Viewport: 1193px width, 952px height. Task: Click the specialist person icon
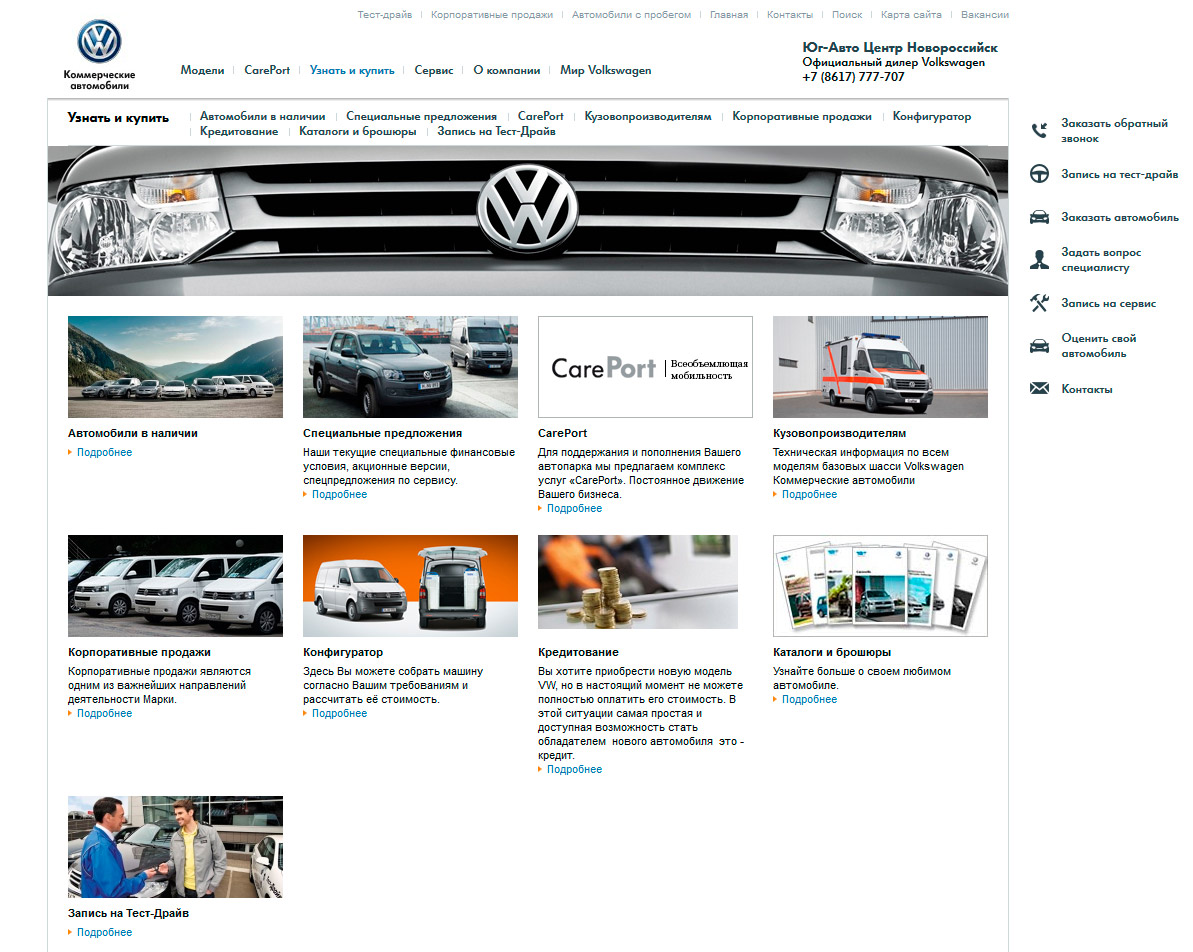tap(1039, 259)
